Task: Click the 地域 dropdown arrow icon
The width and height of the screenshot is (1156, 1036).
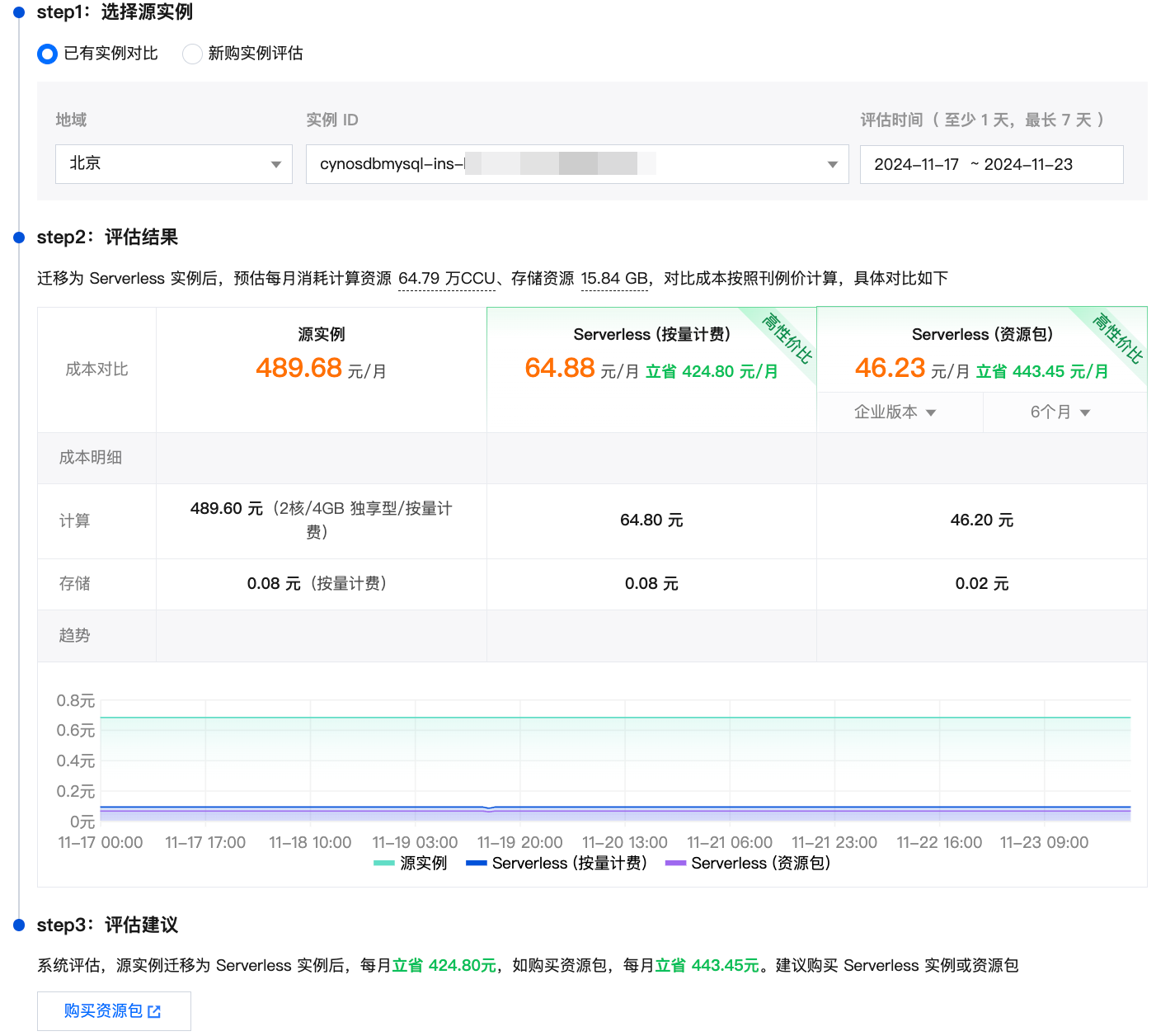Action: tap(276, 165)
